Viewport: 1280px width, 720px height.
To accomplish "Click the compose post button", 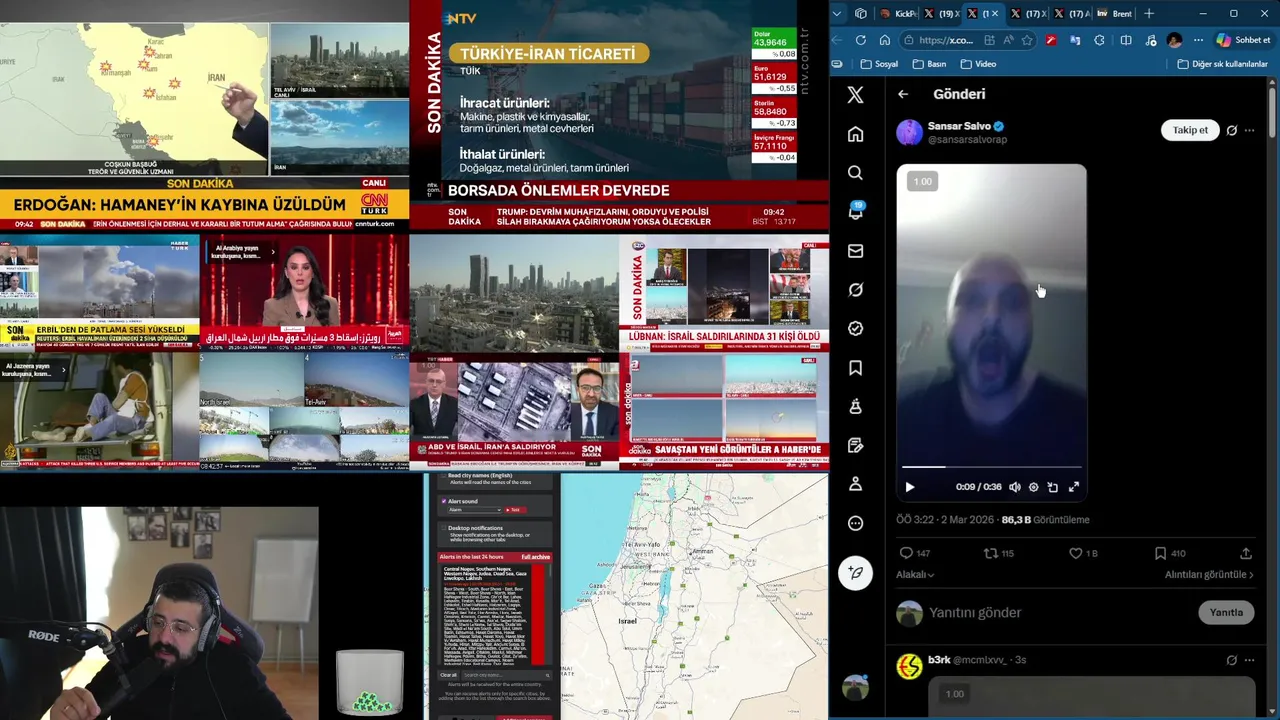I will [x=855, y=573].
